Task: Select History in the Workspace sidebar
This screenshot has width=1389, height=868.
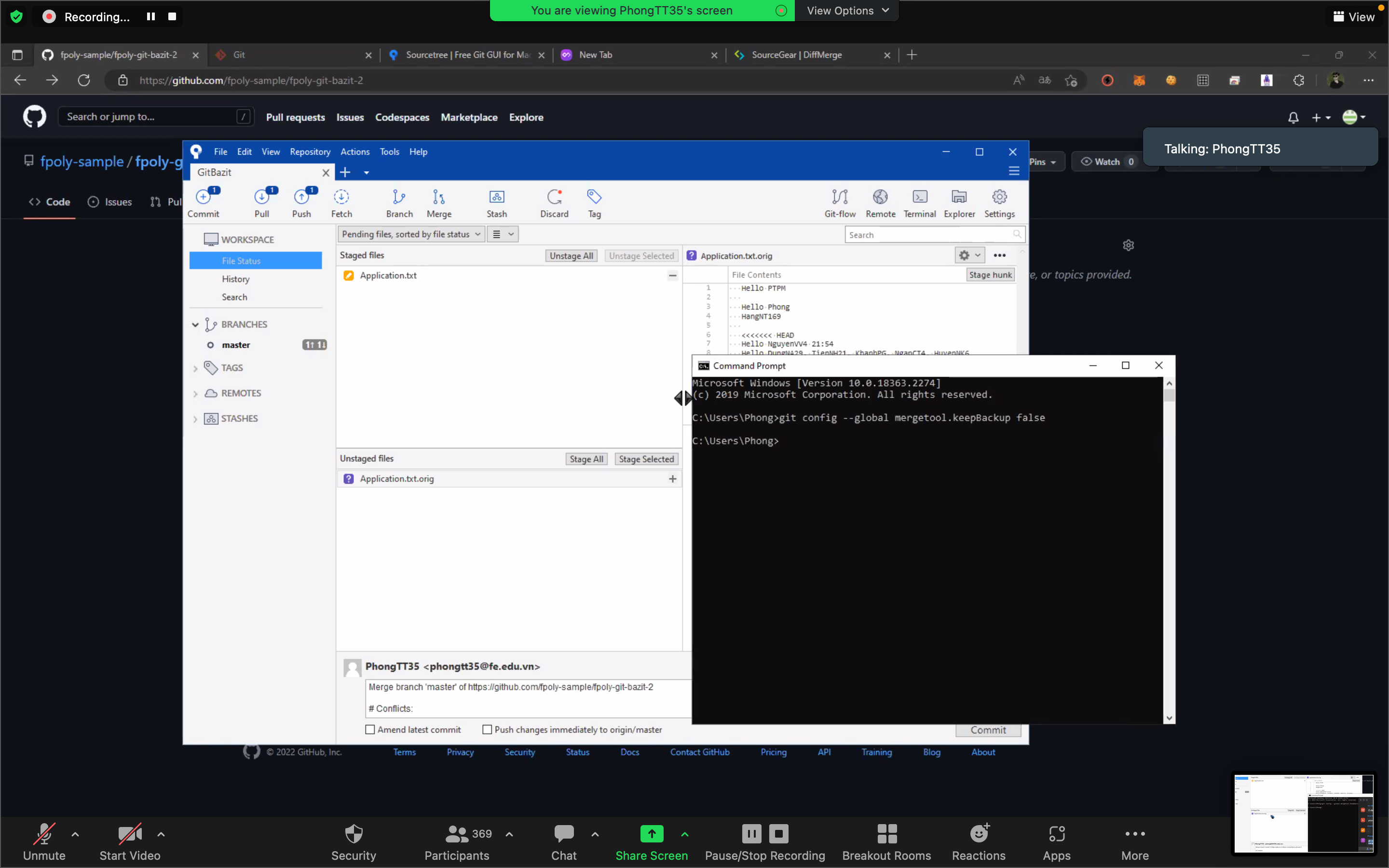Action: click(x=235, y=279)
